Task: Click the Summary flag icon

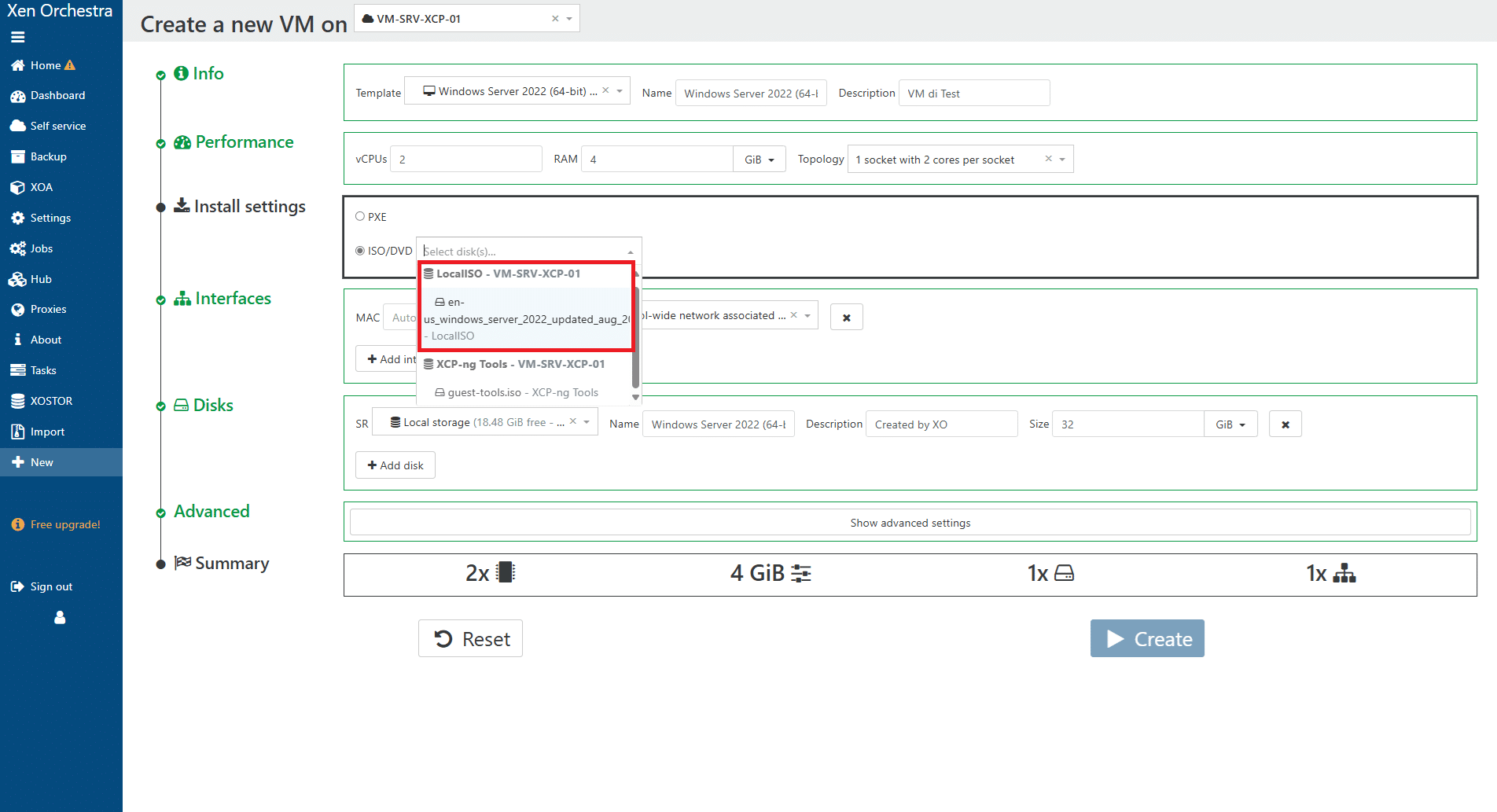Action: click(x=182, y=562)
